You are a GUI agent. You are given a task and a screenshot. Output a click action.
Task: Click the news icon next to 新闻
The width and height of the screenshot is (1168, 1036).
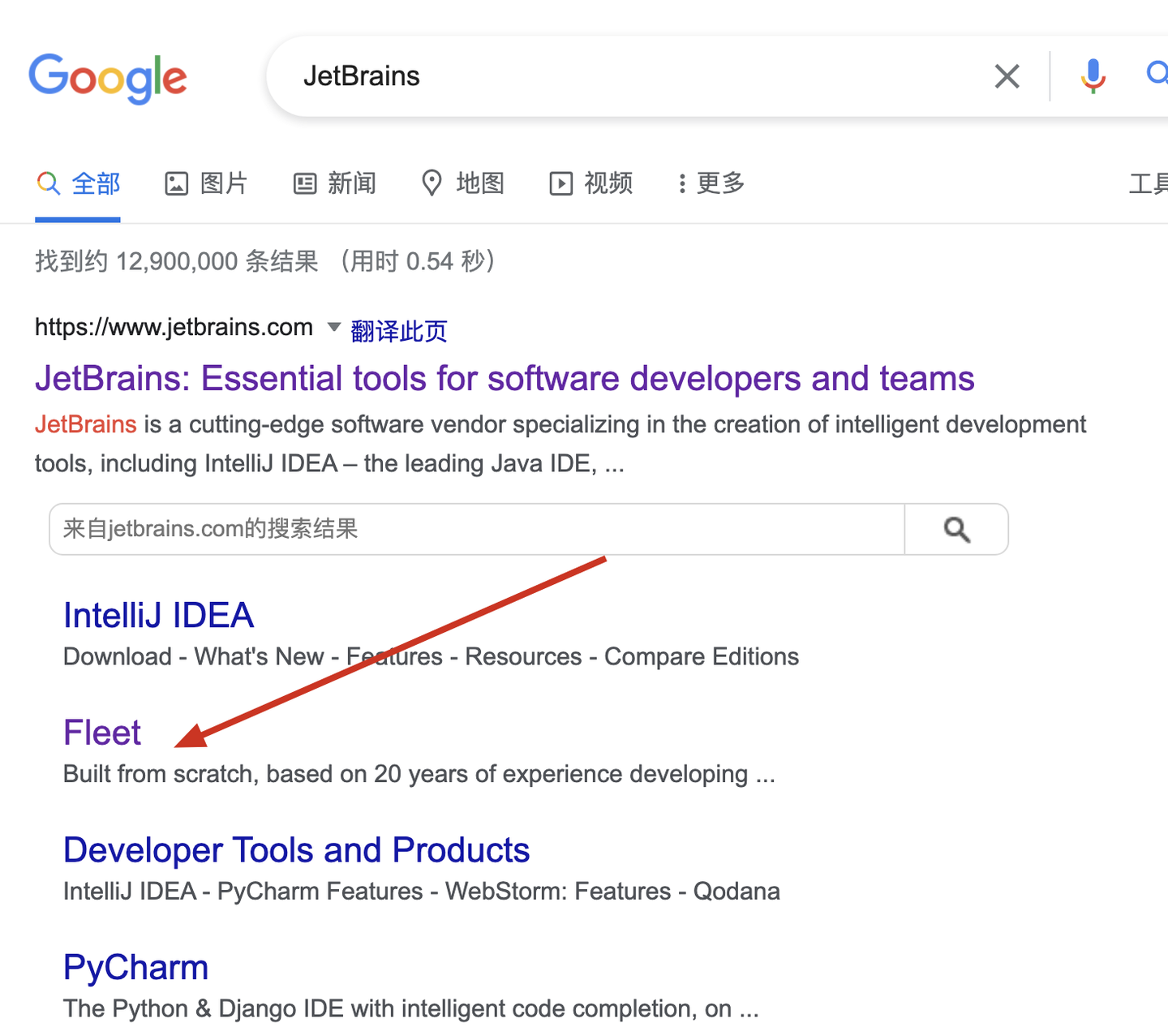[x=304, y=183]
